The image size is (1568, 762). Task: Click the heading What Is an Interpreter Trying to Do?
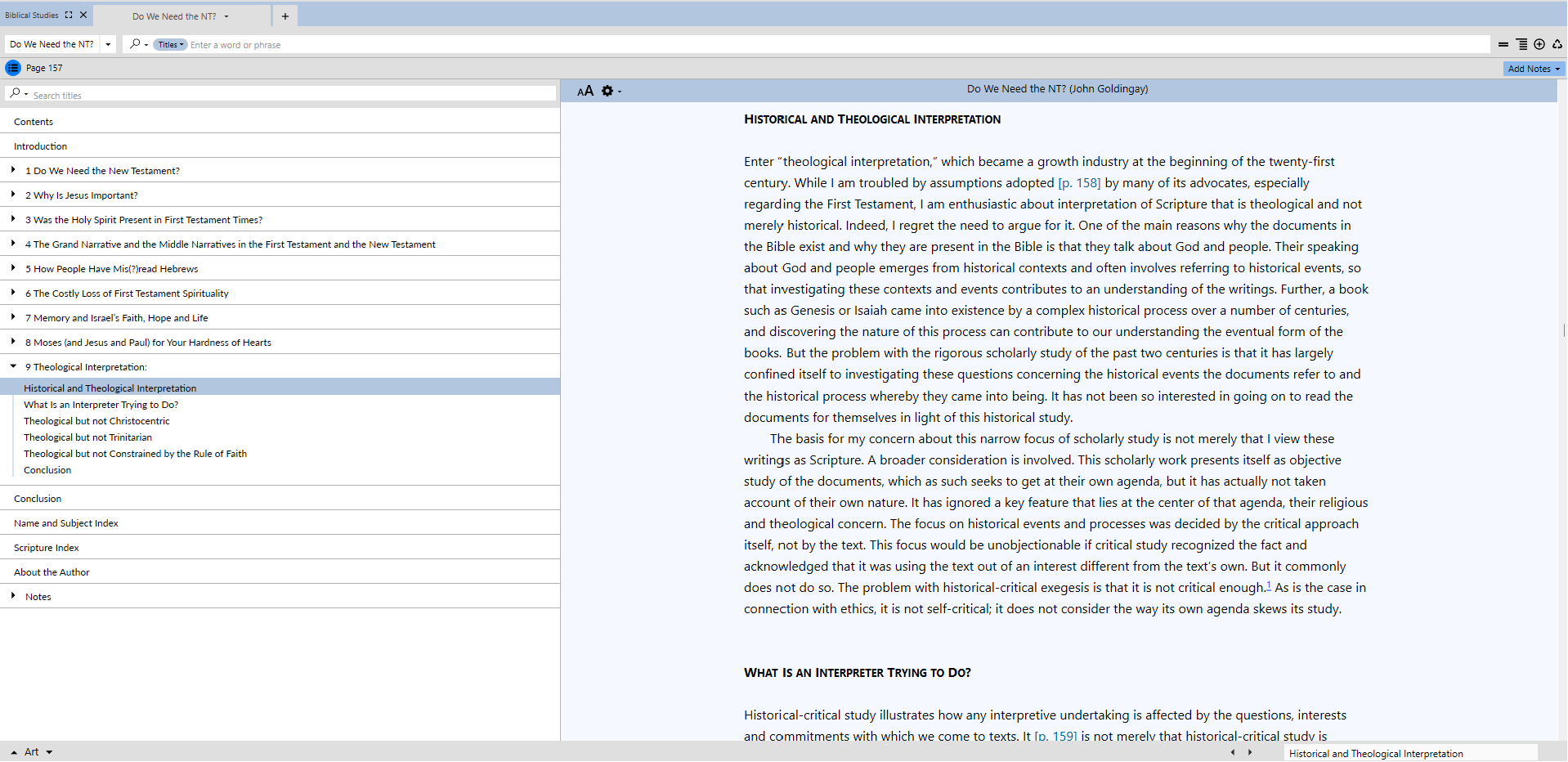pos(857,673)
